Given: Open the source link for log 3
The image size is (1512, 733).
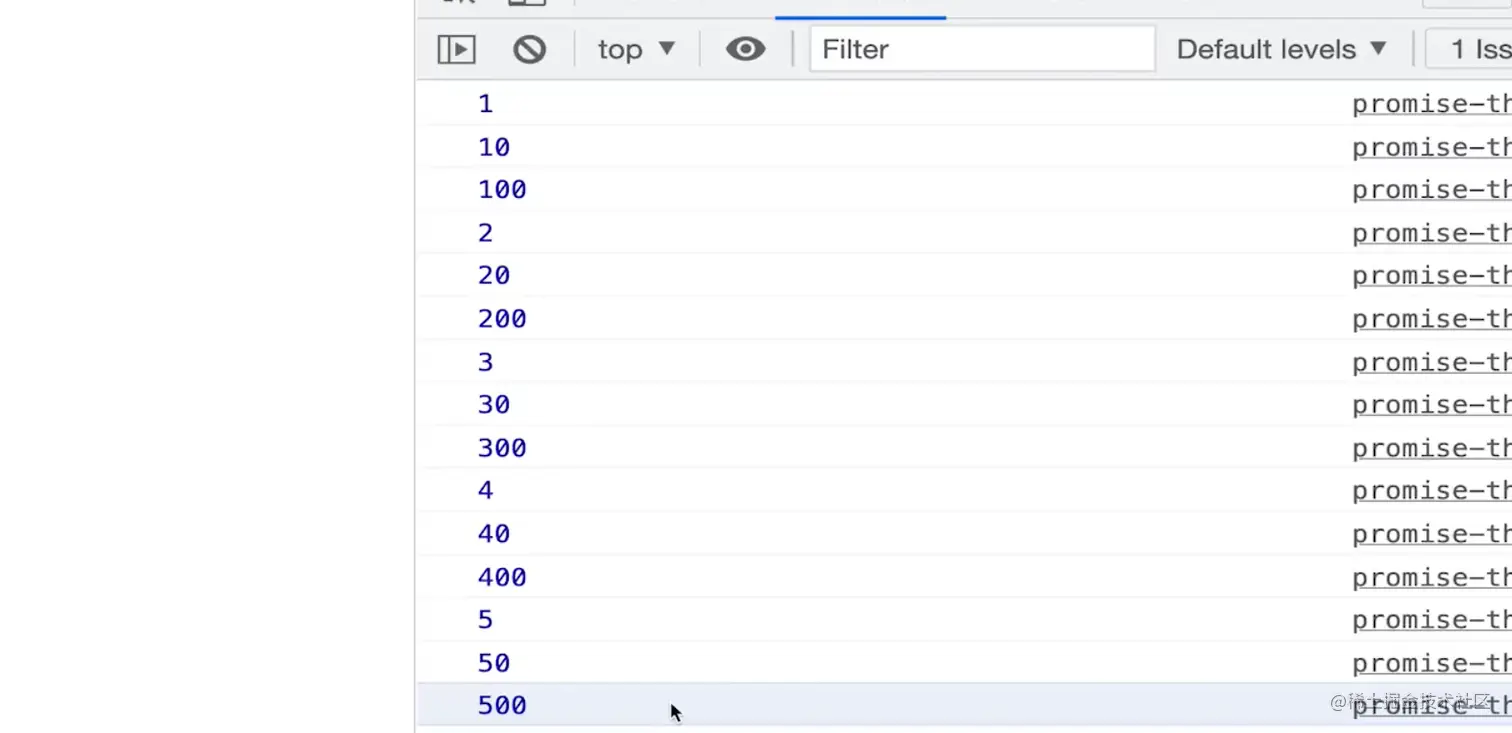Looking at the screenshot, I should [x=1432, y=362].
